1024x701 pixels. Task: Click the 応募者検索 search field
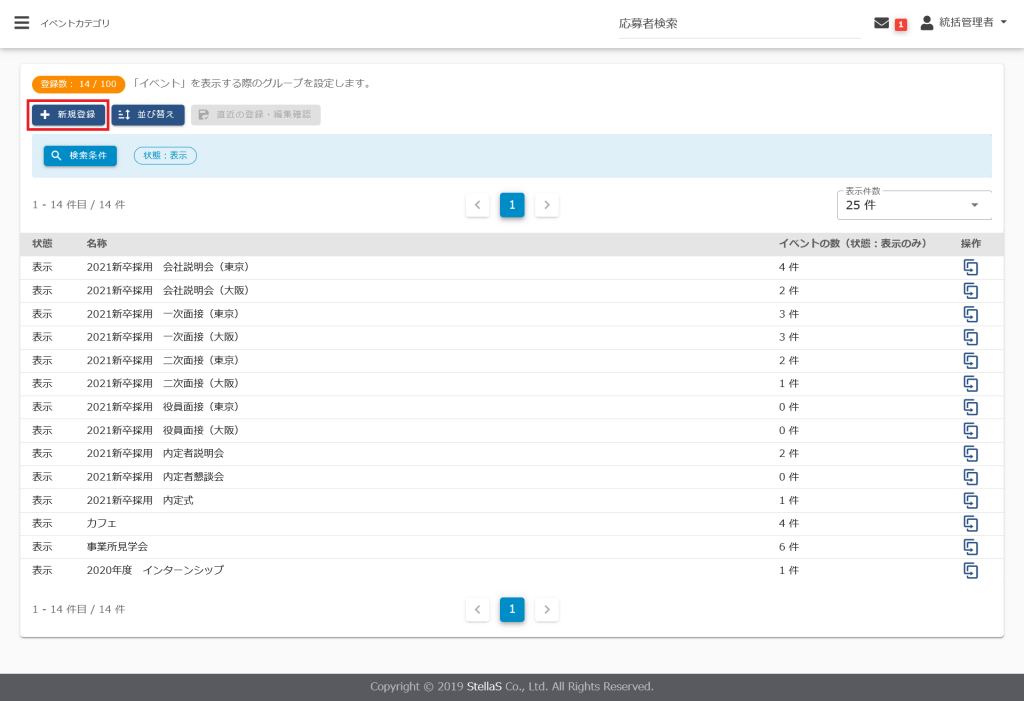pyautogui.click(x=738, y=24)
